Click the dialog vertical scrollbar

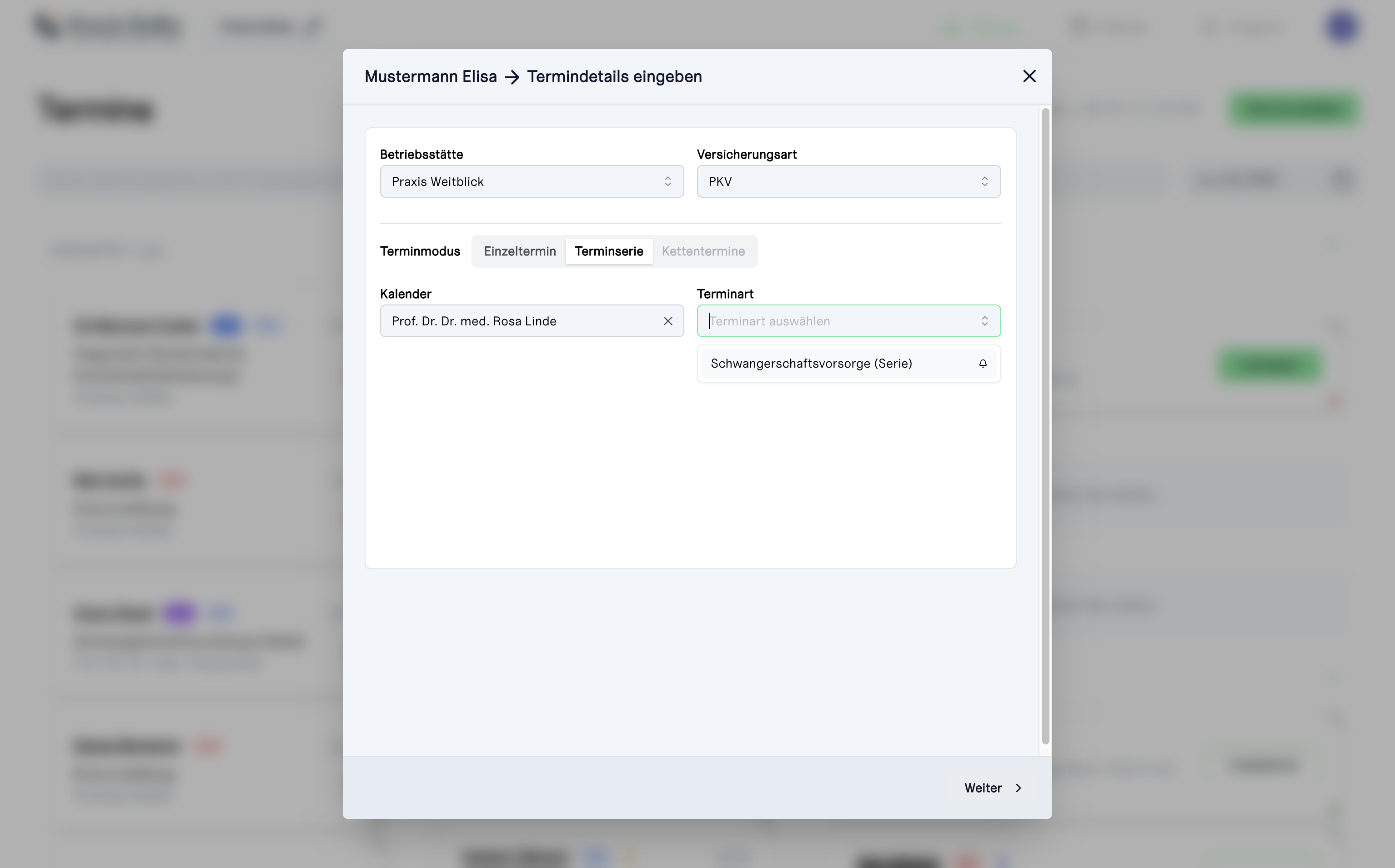coord(1045,426)
